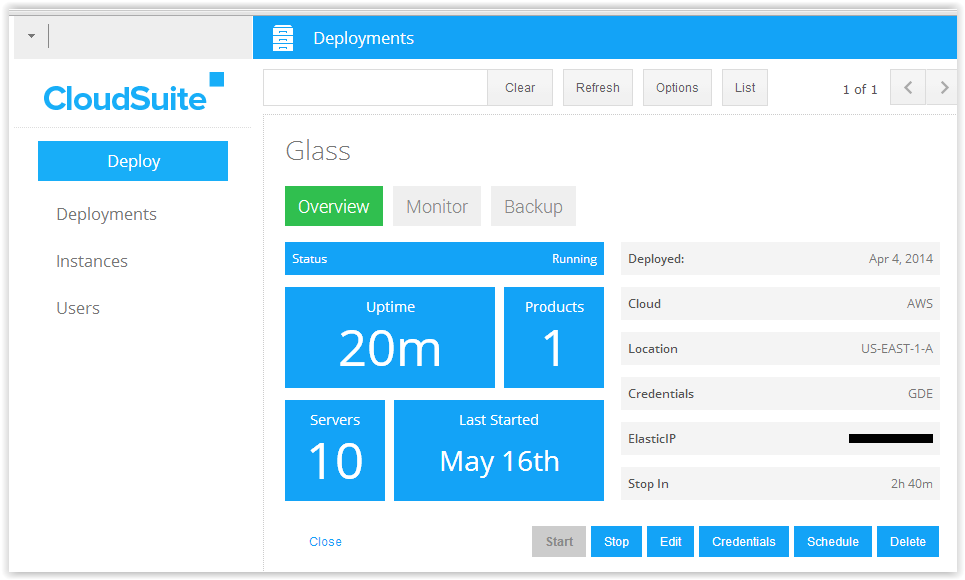965x580 pixels.
Task: Switch to the Monitor tab
Action: pos(437,206)
